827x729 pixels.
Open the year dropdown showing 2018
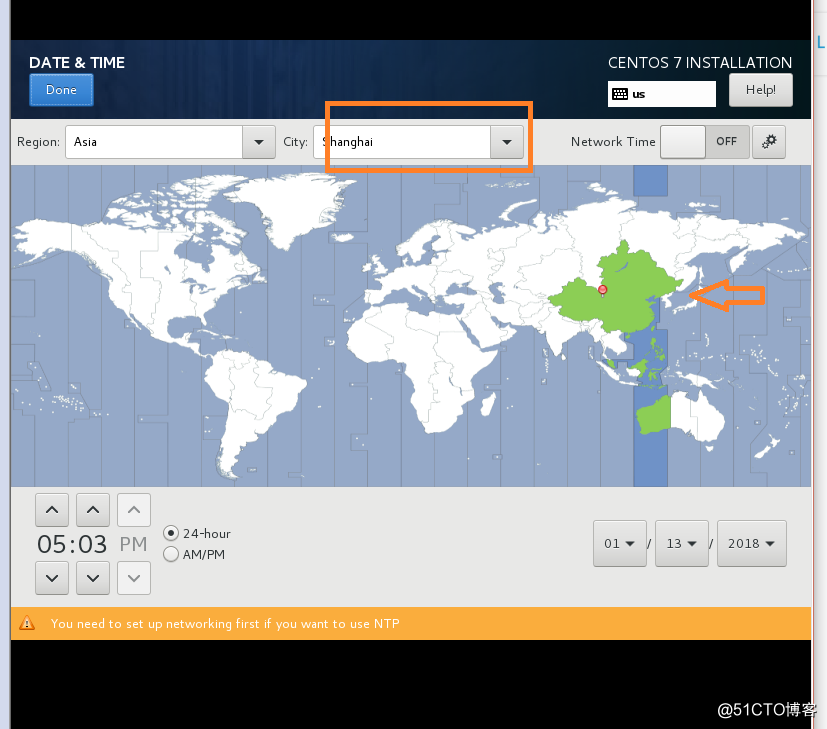coord(752,543)
